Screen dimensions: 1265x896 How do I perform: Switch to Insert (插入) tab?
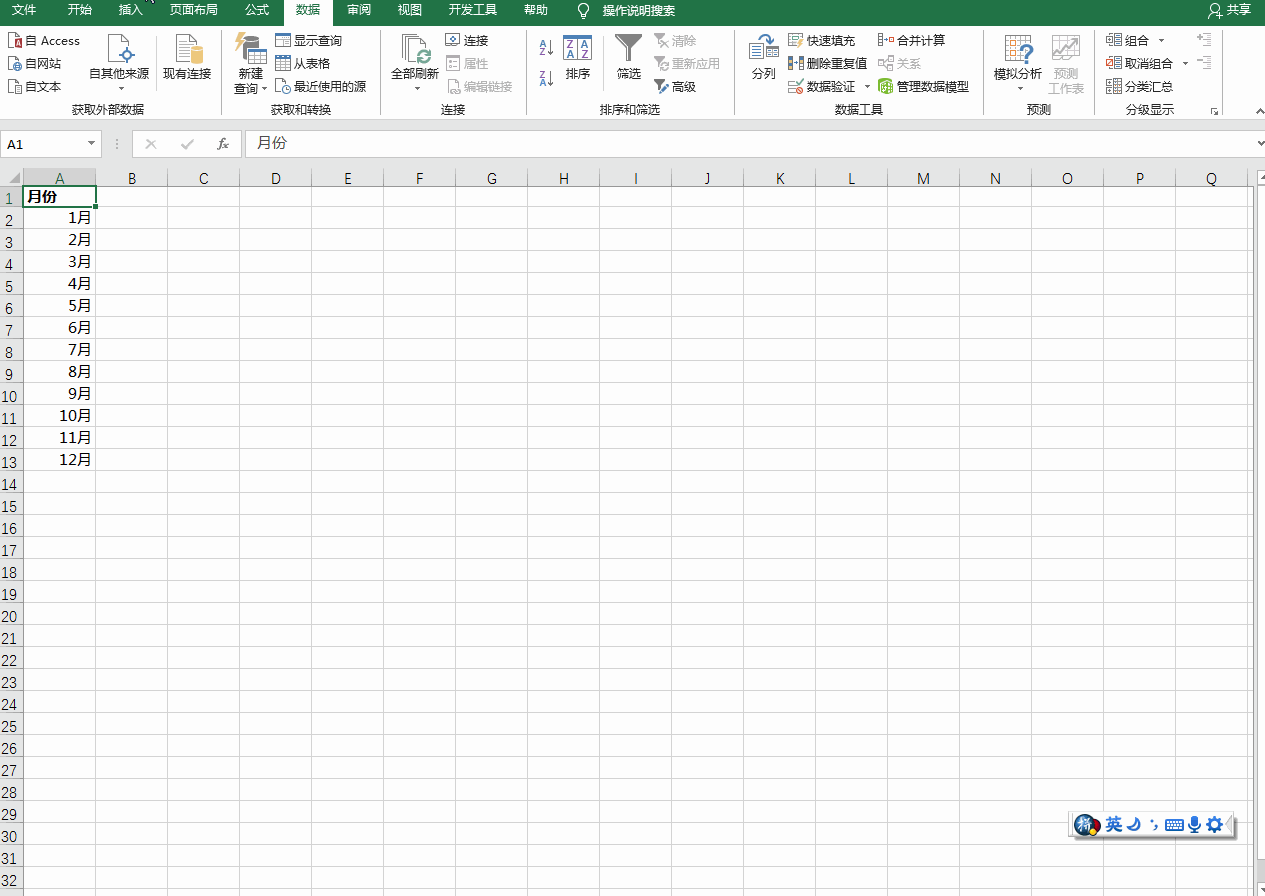point(131,10)
